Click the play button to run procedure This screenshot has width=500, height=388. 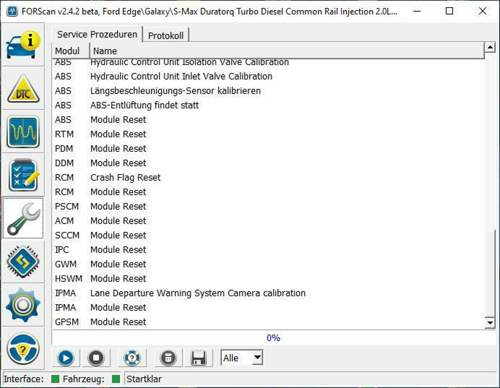[x=66, y=358]
